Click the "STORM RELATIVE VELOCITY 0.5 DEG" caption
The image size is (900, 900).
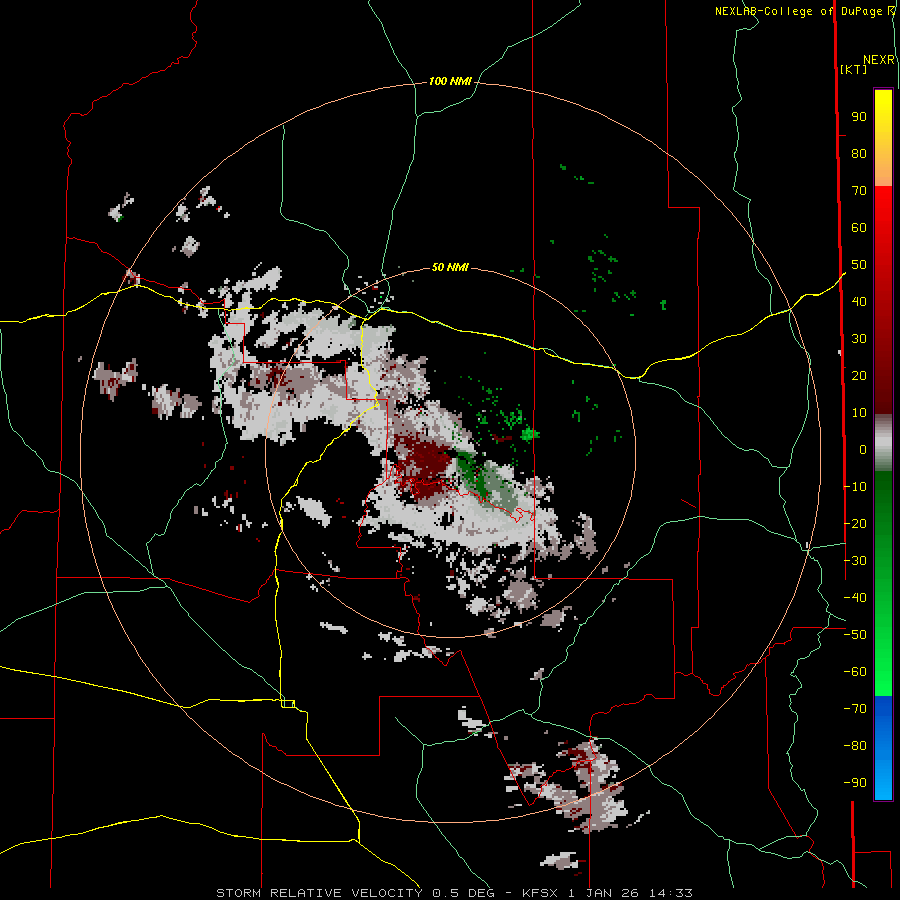tap(355, 893)
